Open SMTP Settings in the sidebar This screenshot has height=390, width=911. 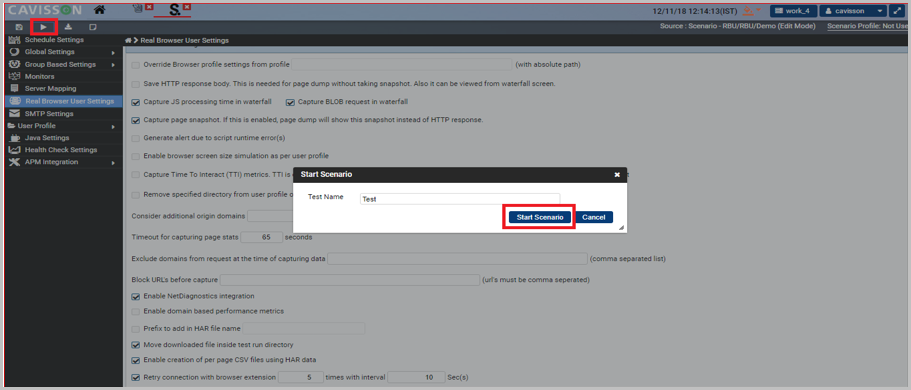[x=49, y=114]
